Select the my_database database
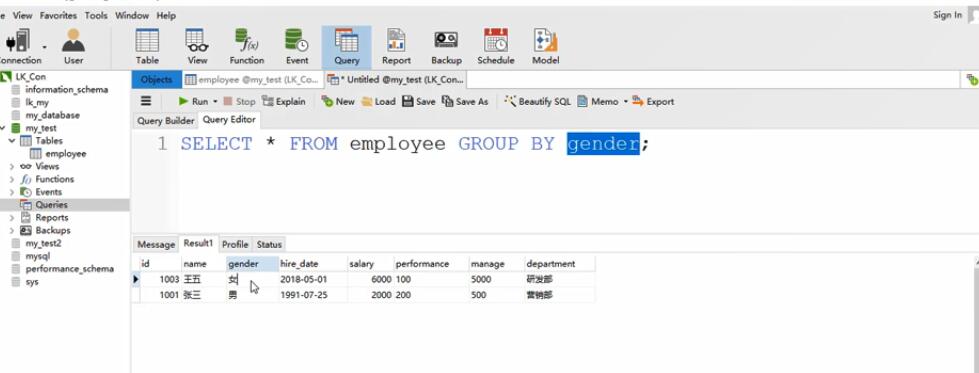Image resolution: width=979 pixels, height=373 pixels. tap(52, 115)
